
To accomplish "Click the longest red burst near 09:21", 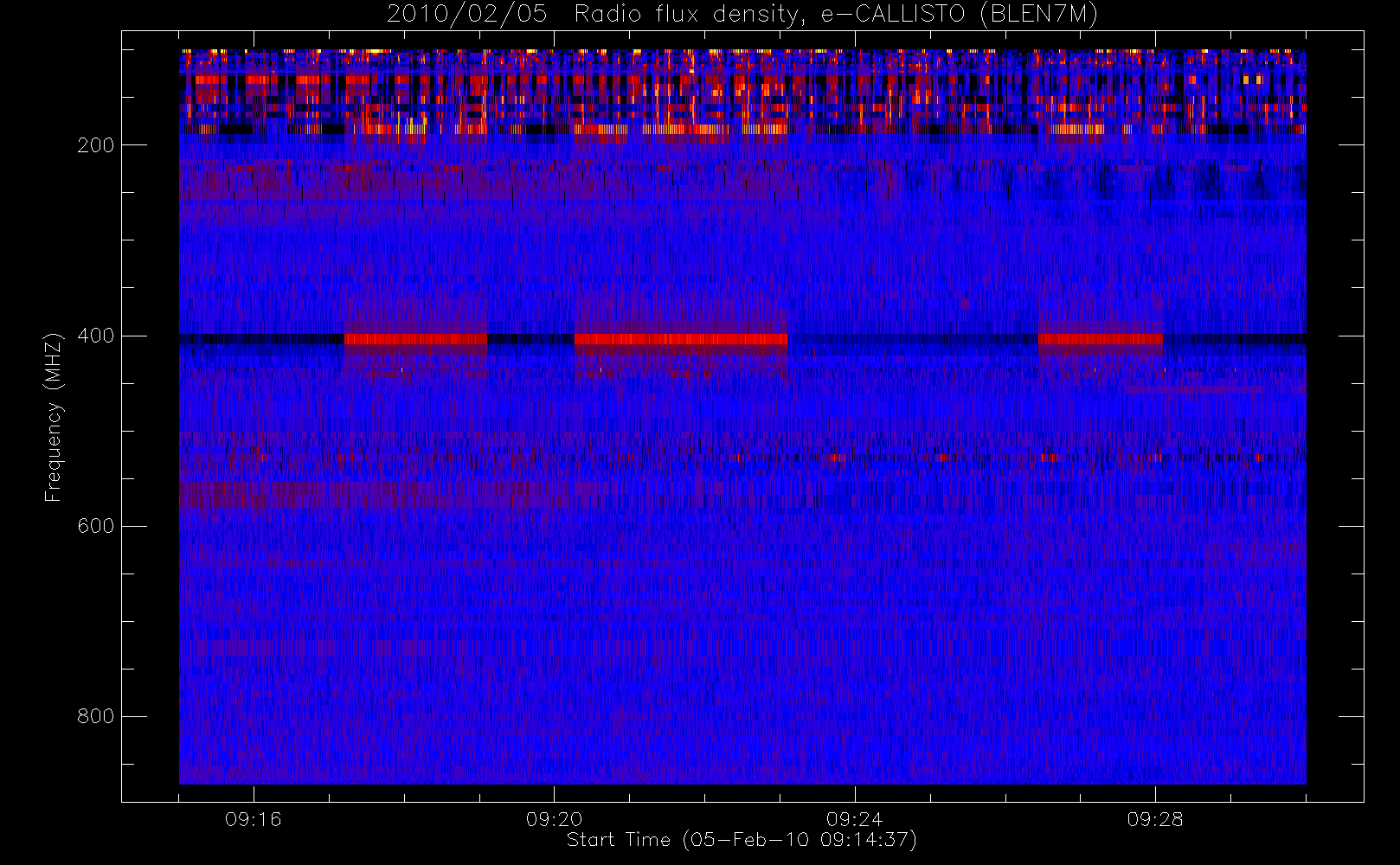I will (x=681, y=339).
